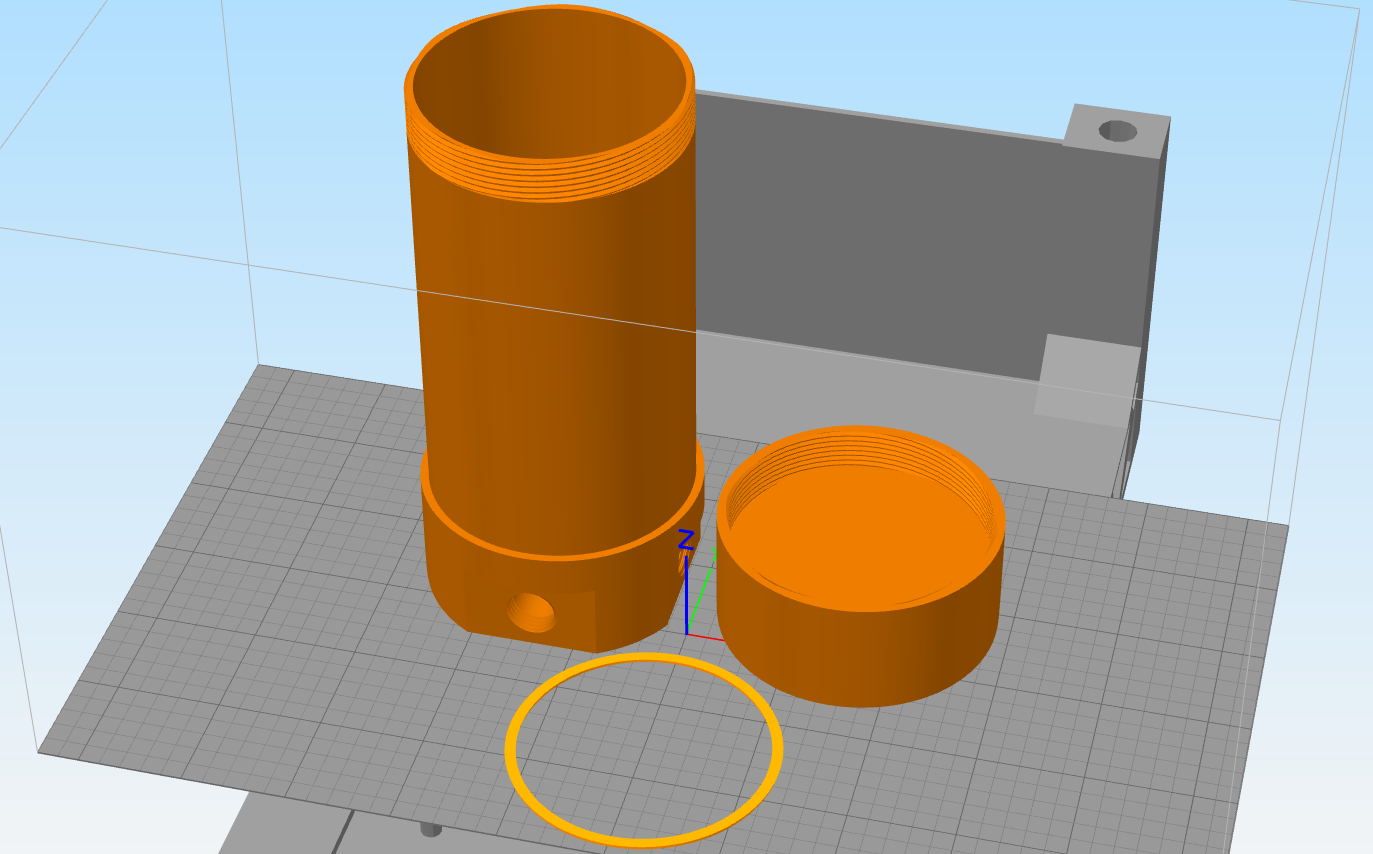The height and width of the screenshot is (854, 1373).
Task: Select the thin yellow ring model
Action: 644,750
